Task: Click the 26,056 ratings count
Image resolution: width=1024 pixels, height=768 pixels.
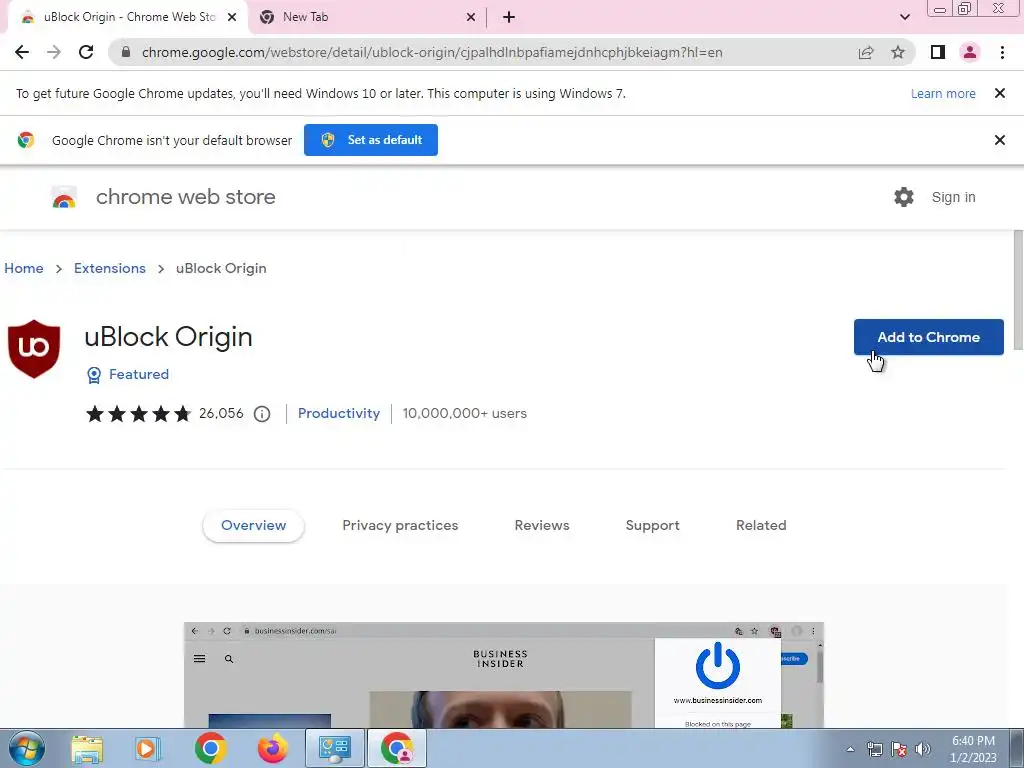Action: point(221,413)
